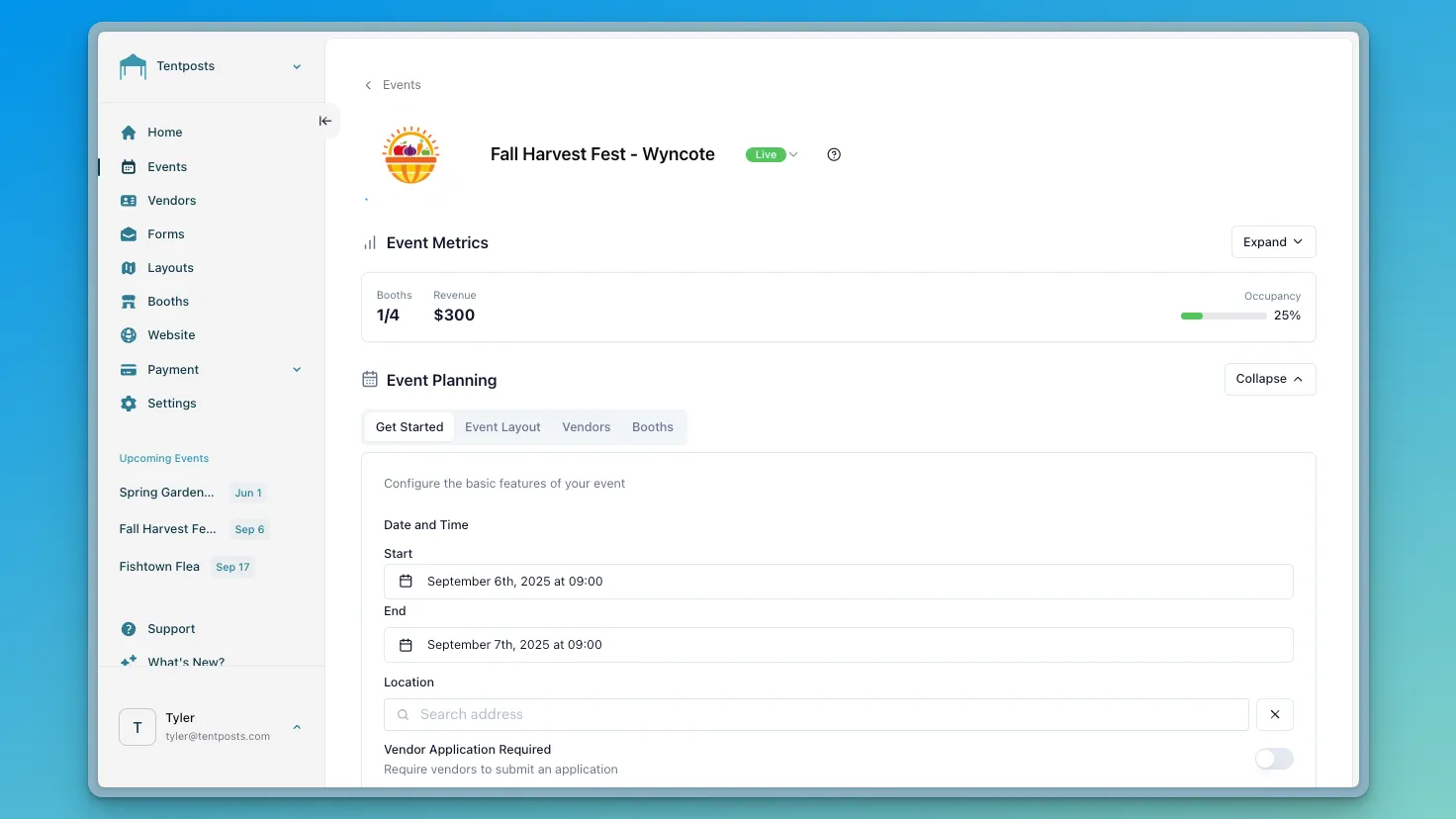This screenshot has width=1456, height=819.
Task: Open the Vendors section in sidebar
Action: click(129, 200)
